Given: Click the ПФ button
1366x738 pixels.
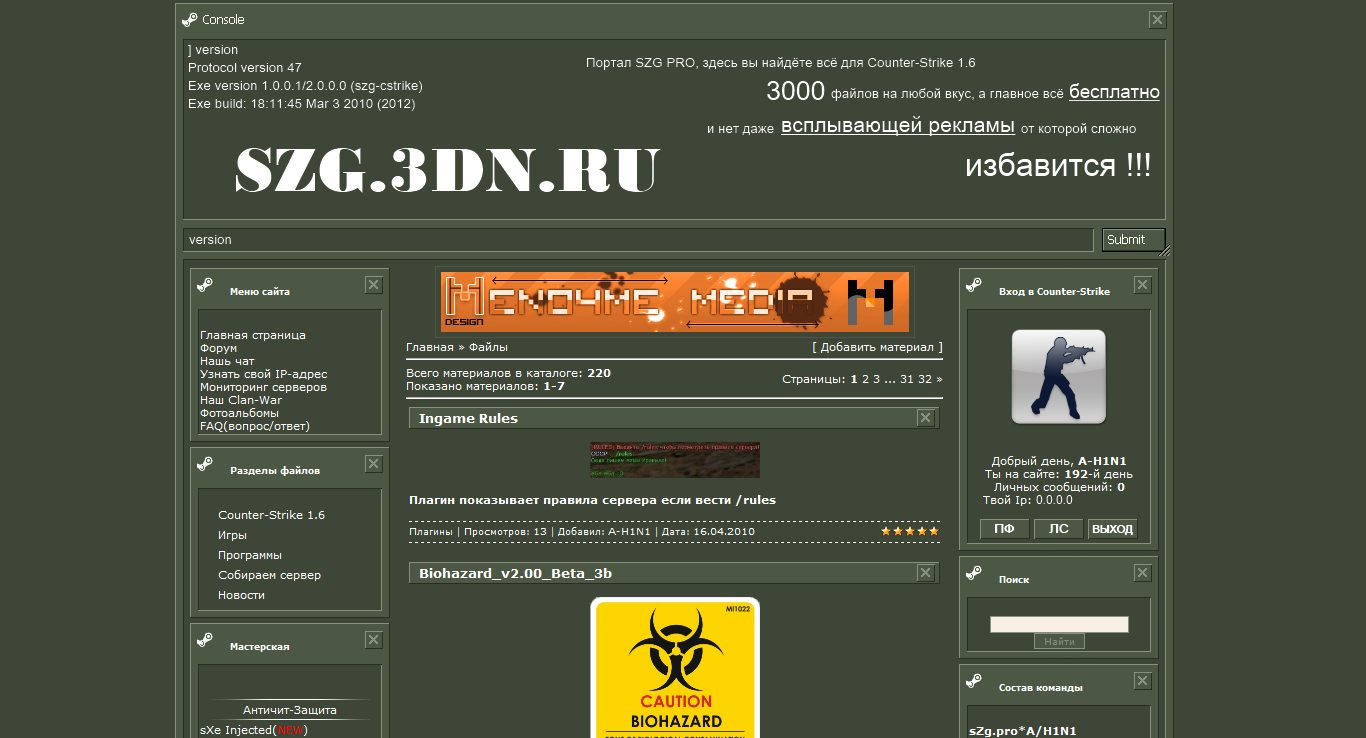Looking at the screenshot, I should pyautogui.click(x=1004, y=529).
